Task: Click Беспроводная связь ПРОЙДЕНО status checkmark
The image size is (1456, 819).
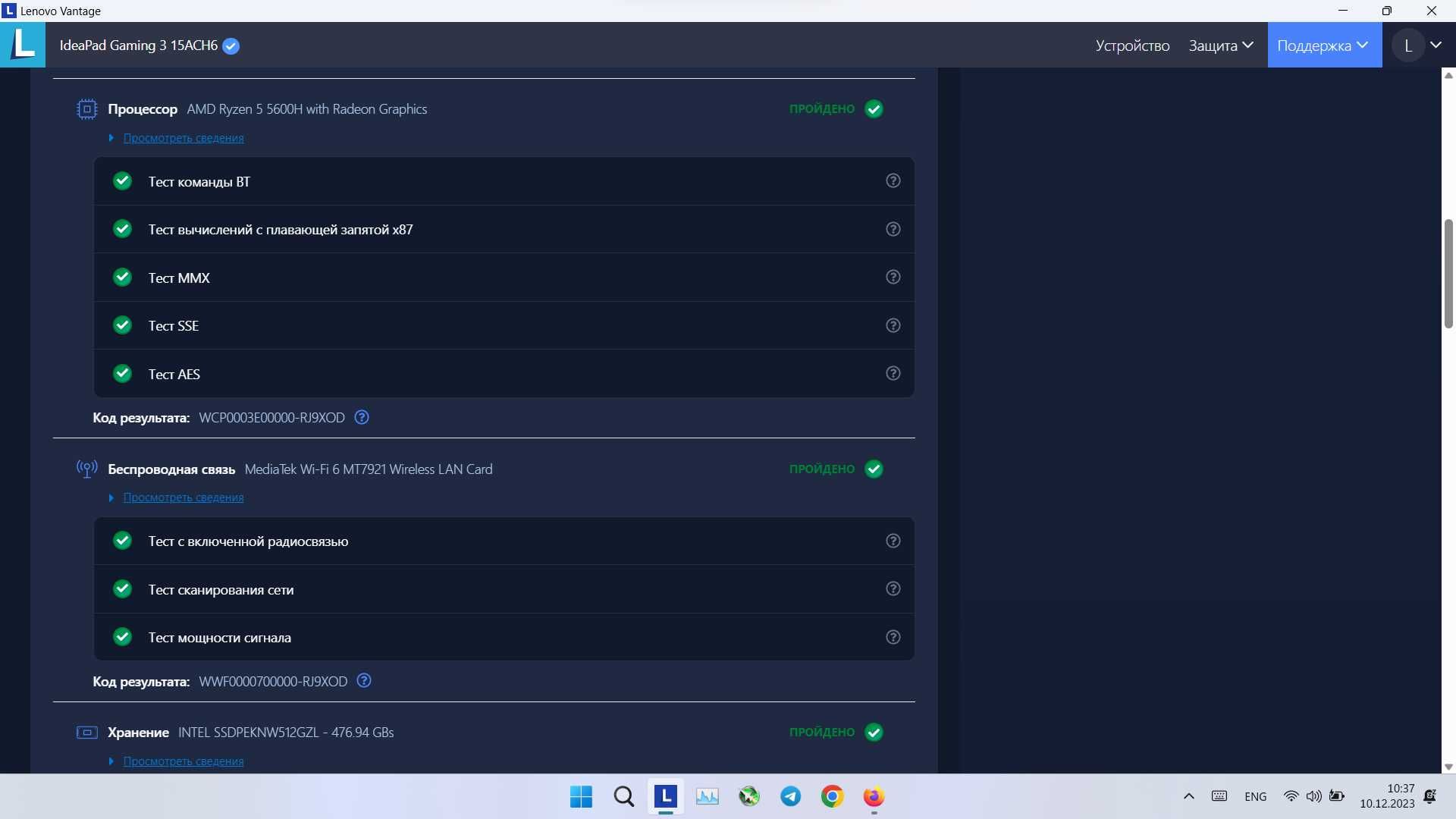Action: pyautogui.click(x=874, y=469)
